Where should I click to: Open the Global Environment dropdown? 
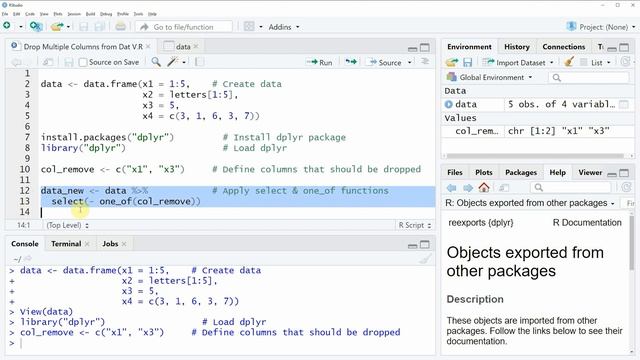(x=490, y=77)
